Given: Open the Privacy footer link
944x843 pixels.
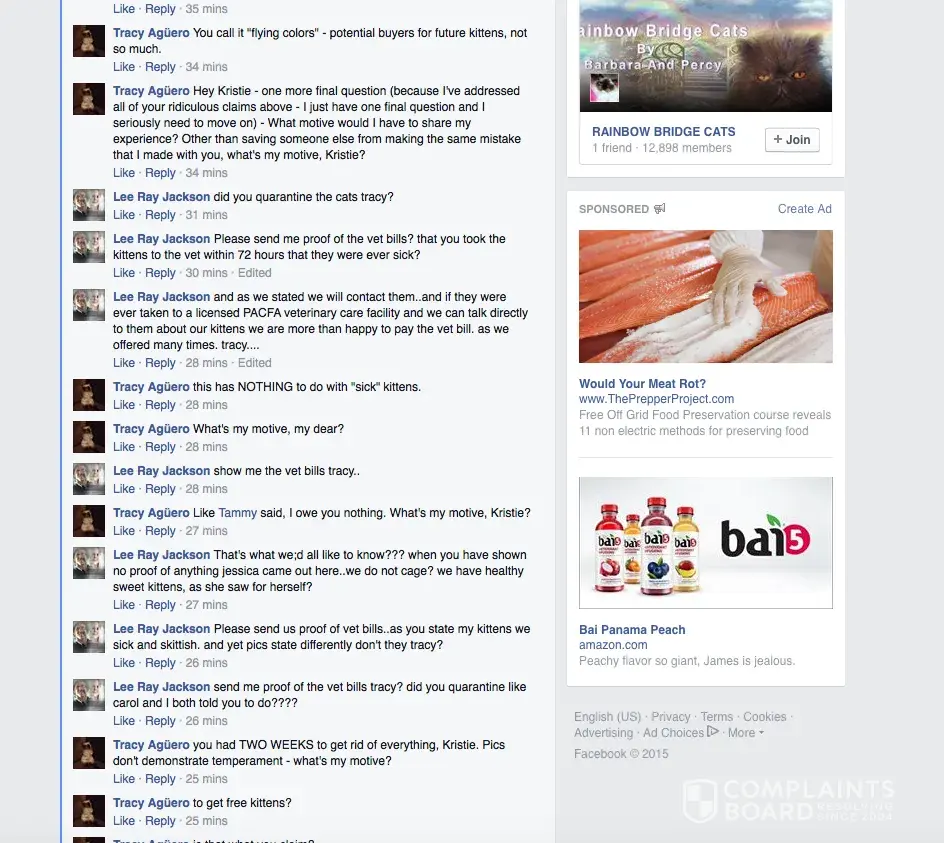Looking at the screenshot, I should (x=671, y=717).
